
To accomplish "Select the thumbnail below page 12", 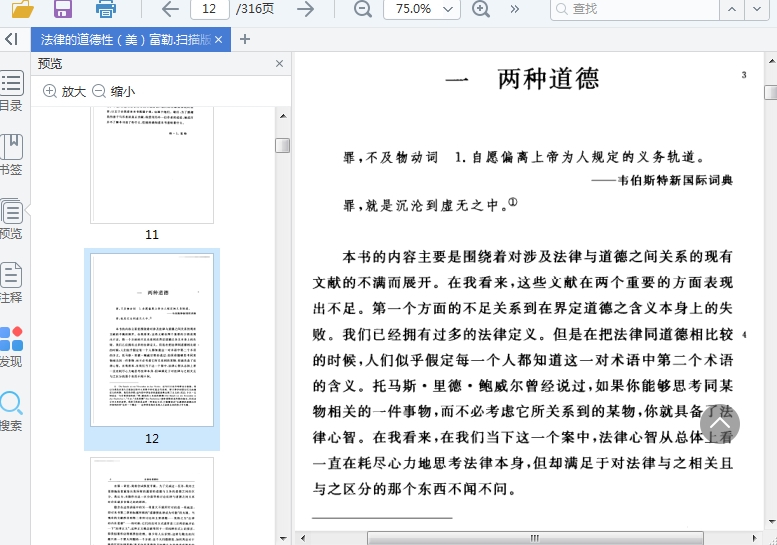I will coord(152,501).
